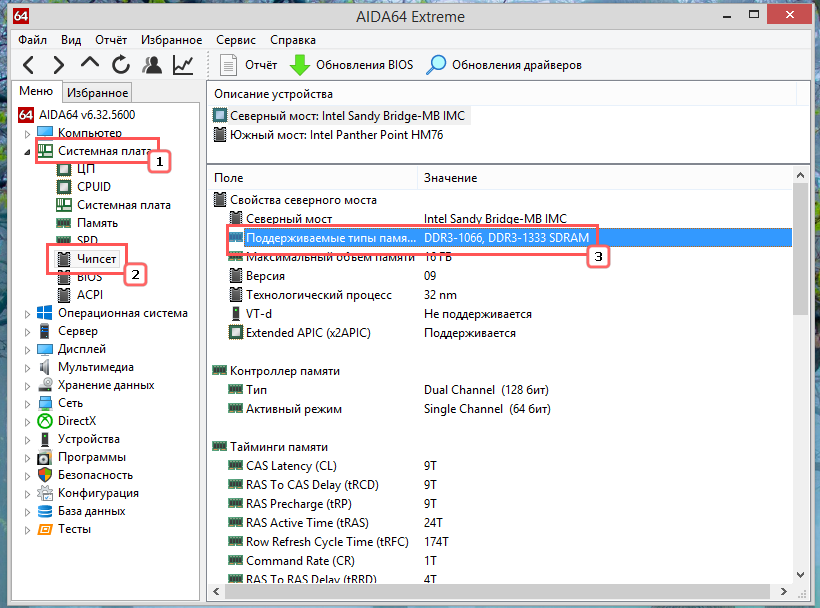Click the Поле column header

coord(312,178)
